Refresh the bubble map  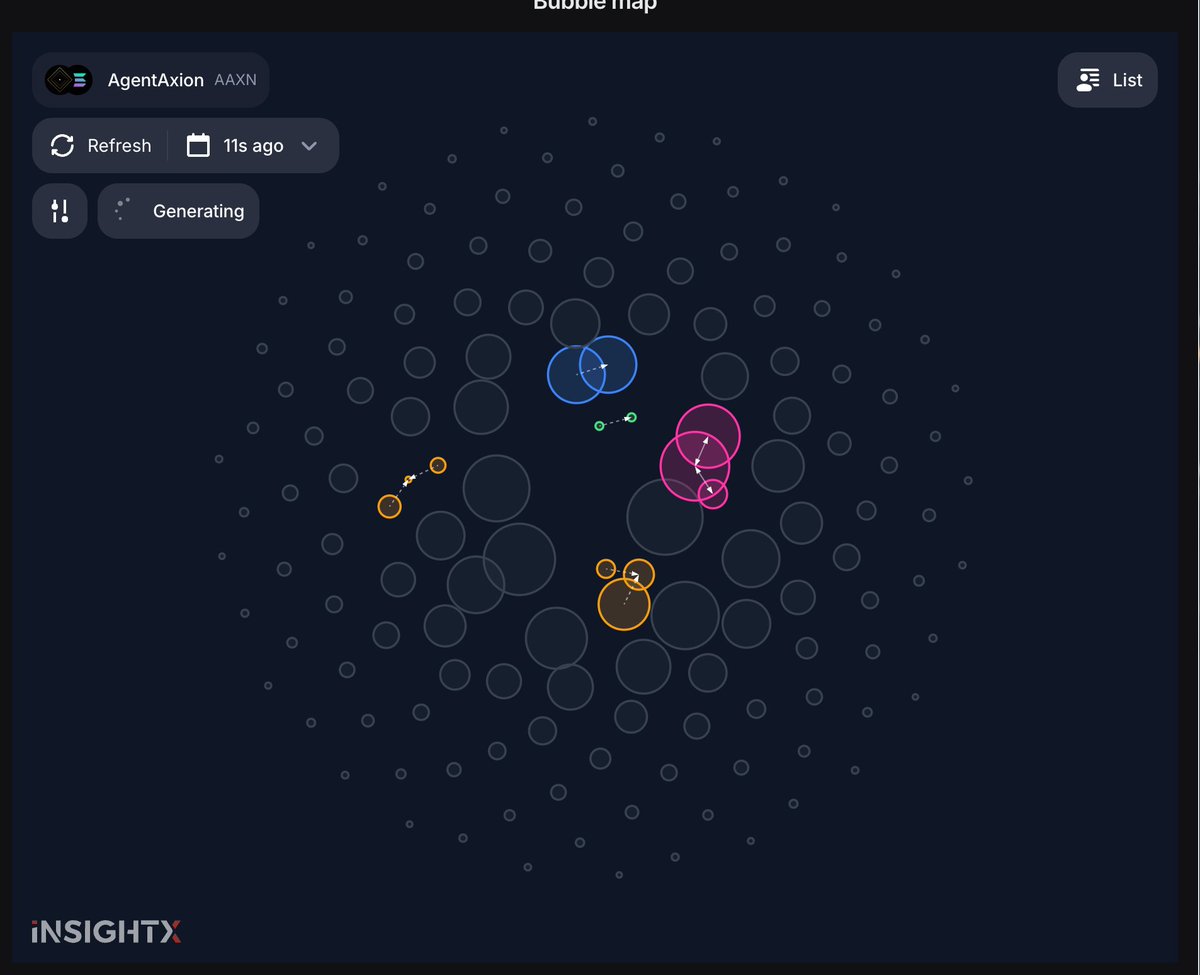[101, 146]
